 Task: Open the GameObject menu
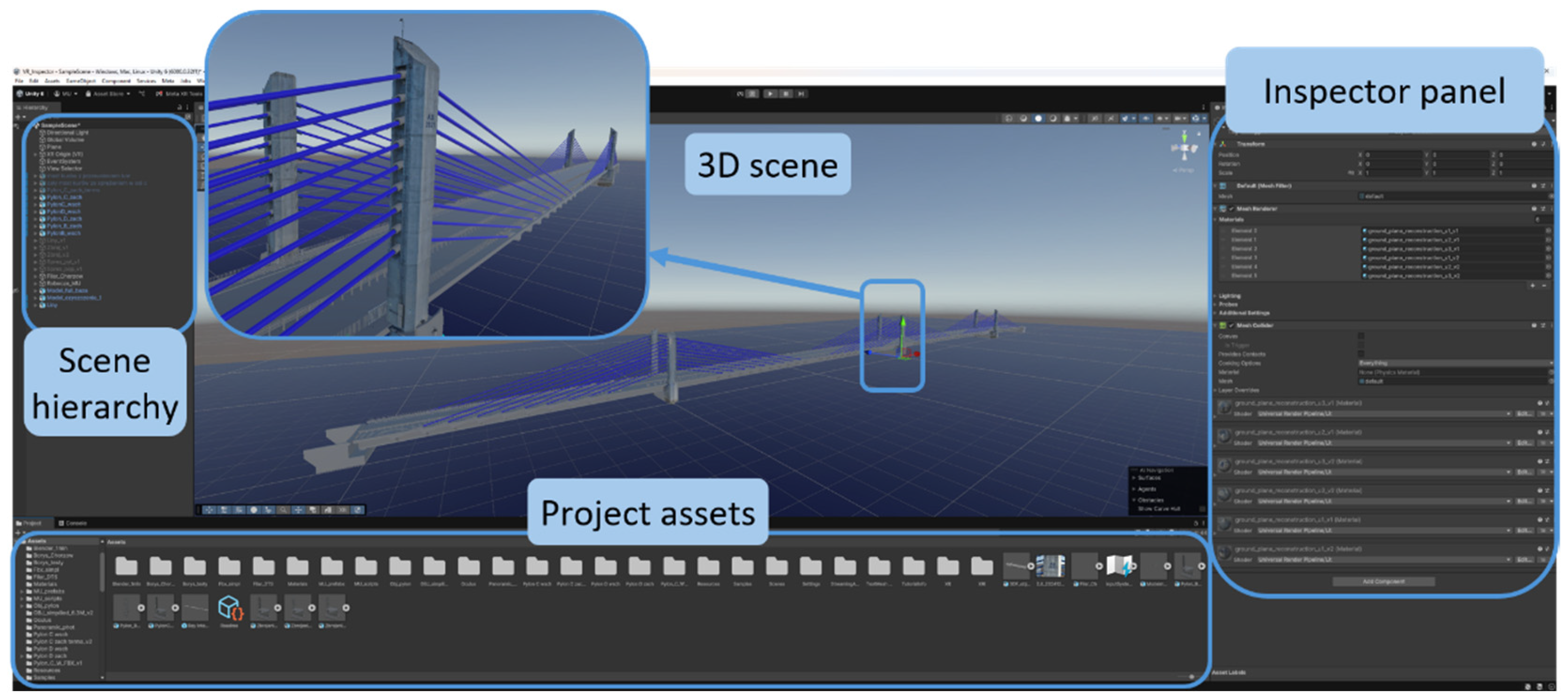pos(80,80)
